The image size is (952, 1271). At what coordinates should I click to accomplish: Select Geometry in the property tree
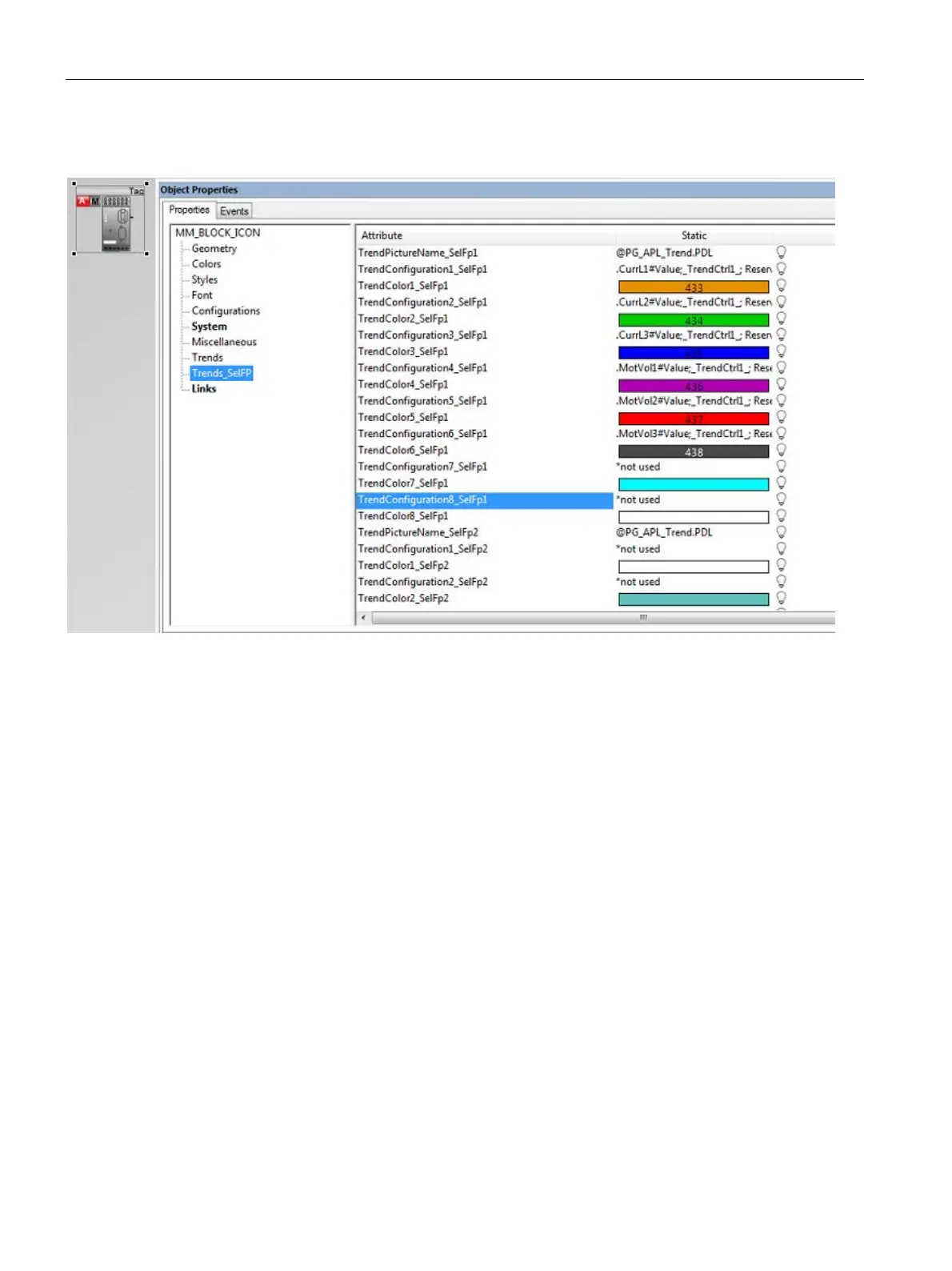(x=214, y=248)
